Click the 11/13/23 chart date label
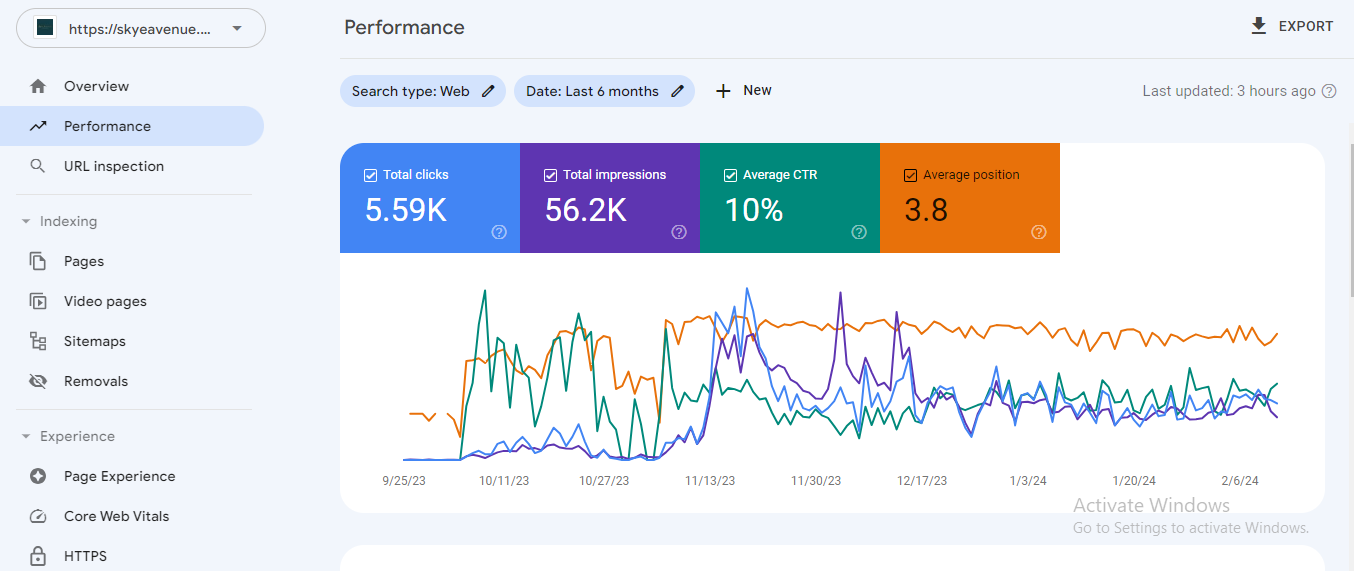1354x571 pixels. point(710,481)
